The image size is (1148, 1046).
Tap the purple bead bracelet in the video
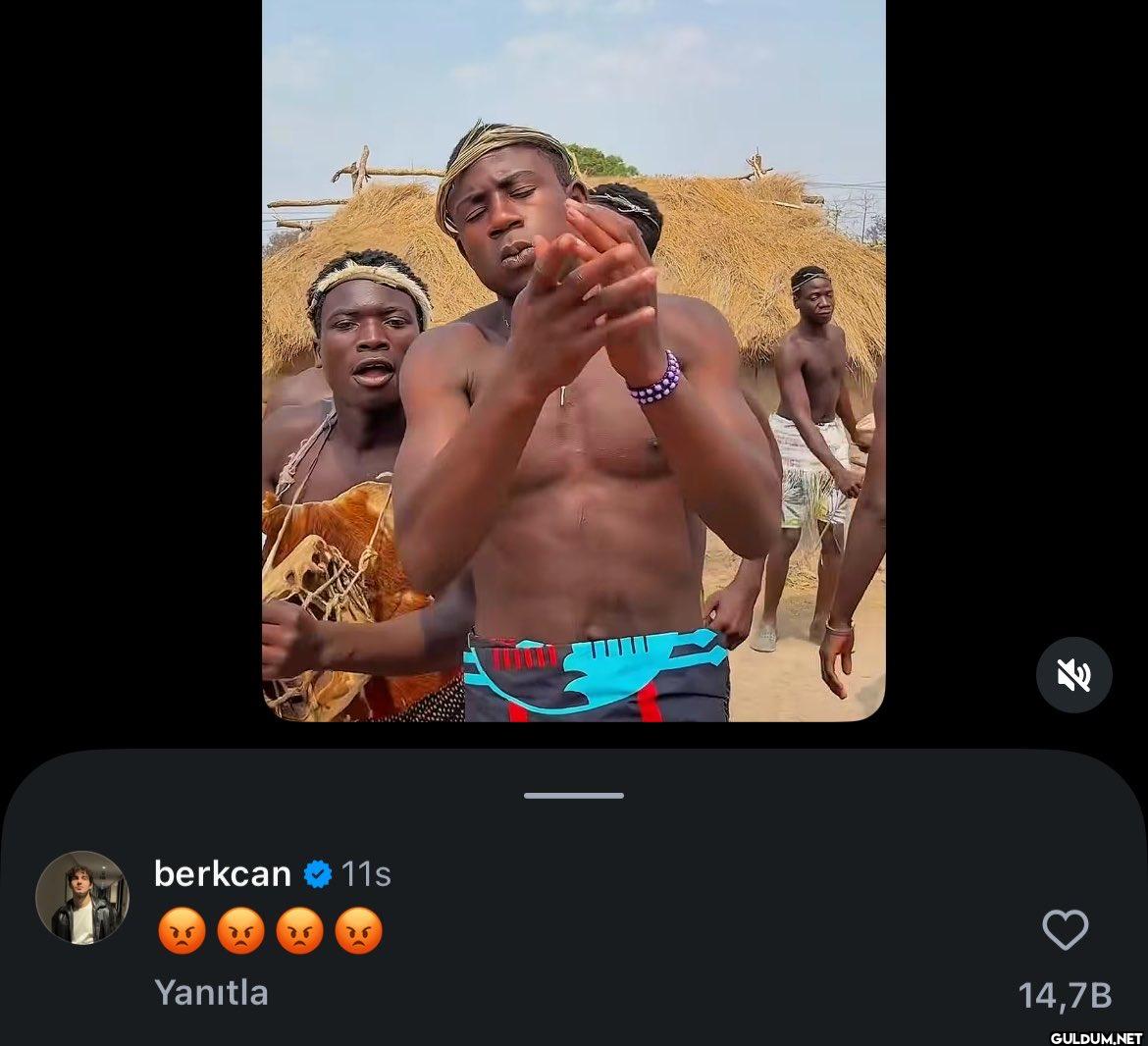pos(655,379)
